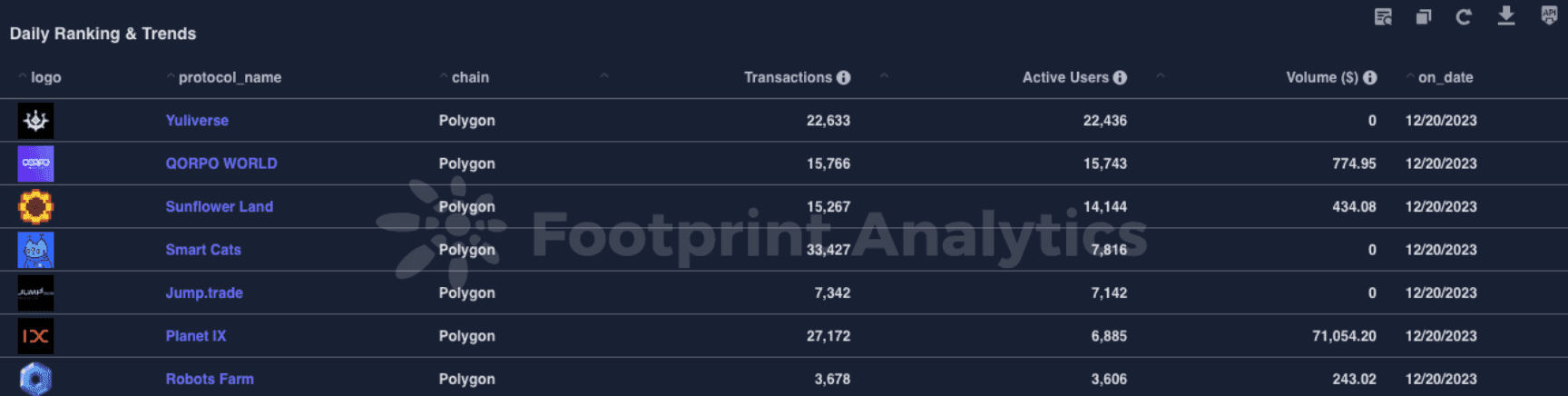The width and height of the screenshot is (1568, 396).
Task: Click the duplicate chart icon
Action: (1424, 17)
